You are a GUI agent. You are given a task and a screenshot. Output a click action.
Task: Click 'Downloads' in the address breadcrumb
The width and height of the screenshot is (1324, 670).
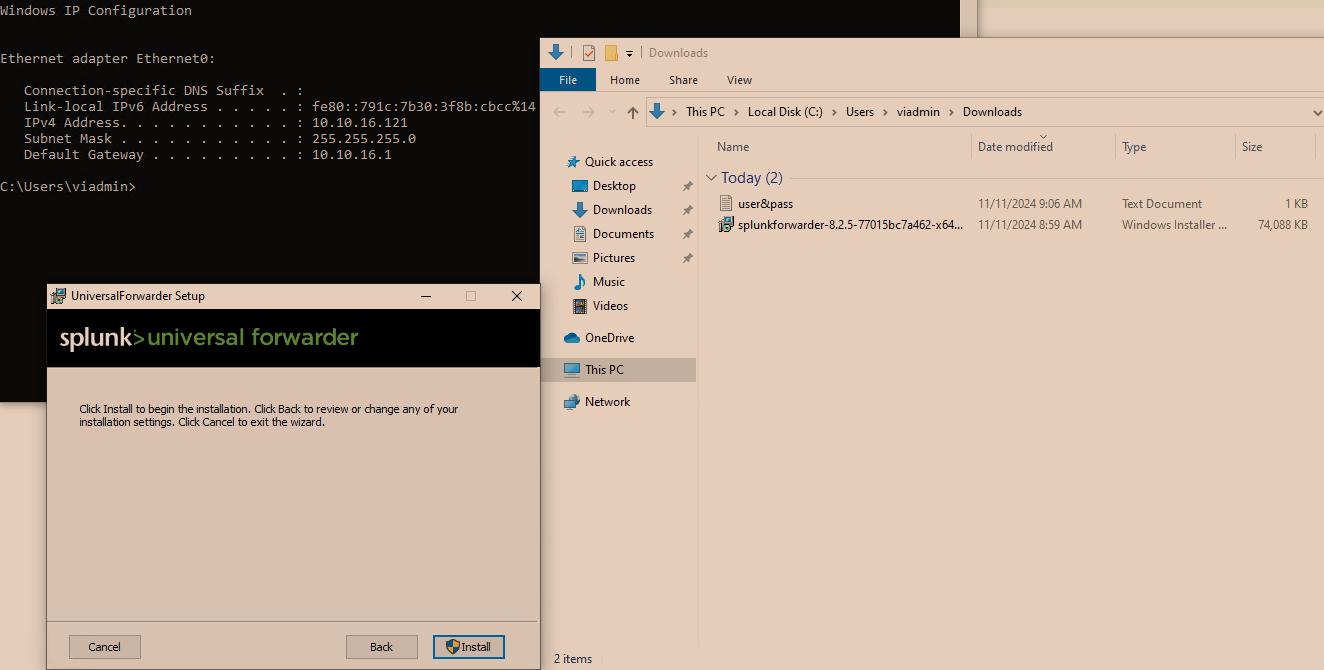992,112
